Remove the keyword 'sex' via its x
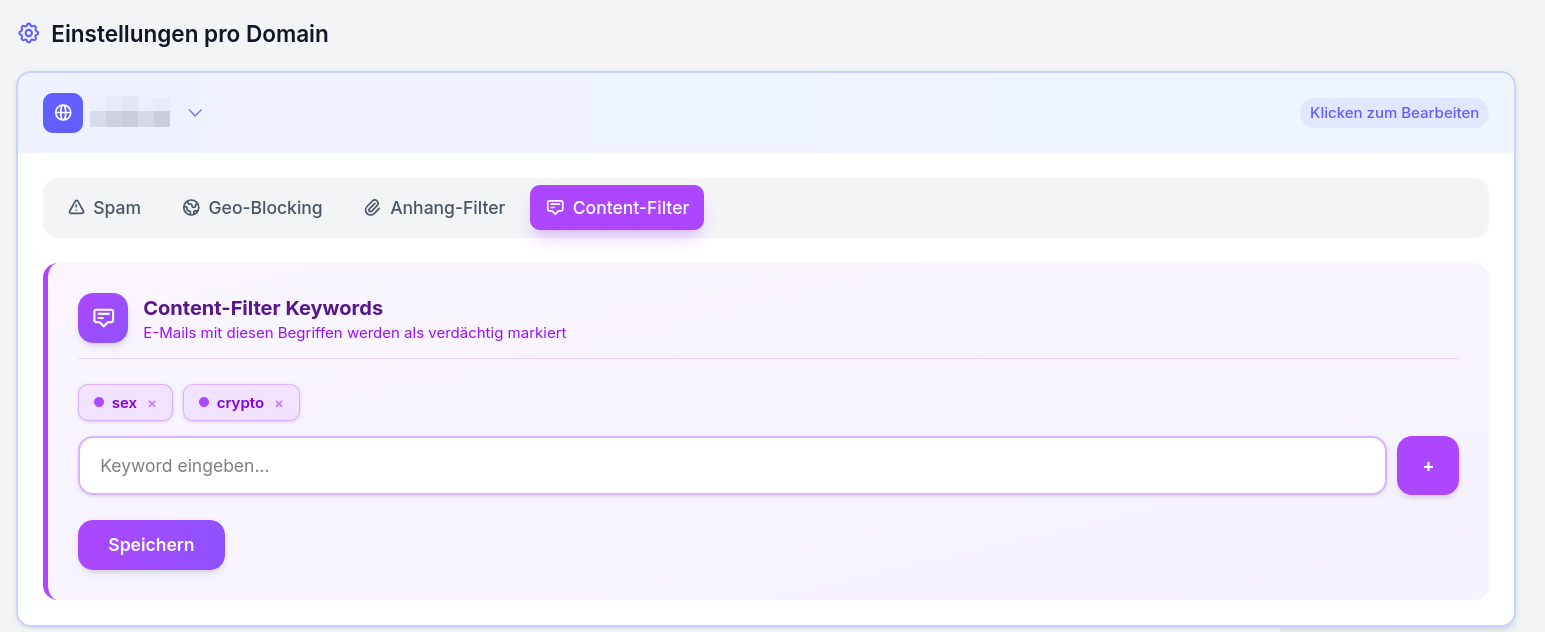 (151, 402)
